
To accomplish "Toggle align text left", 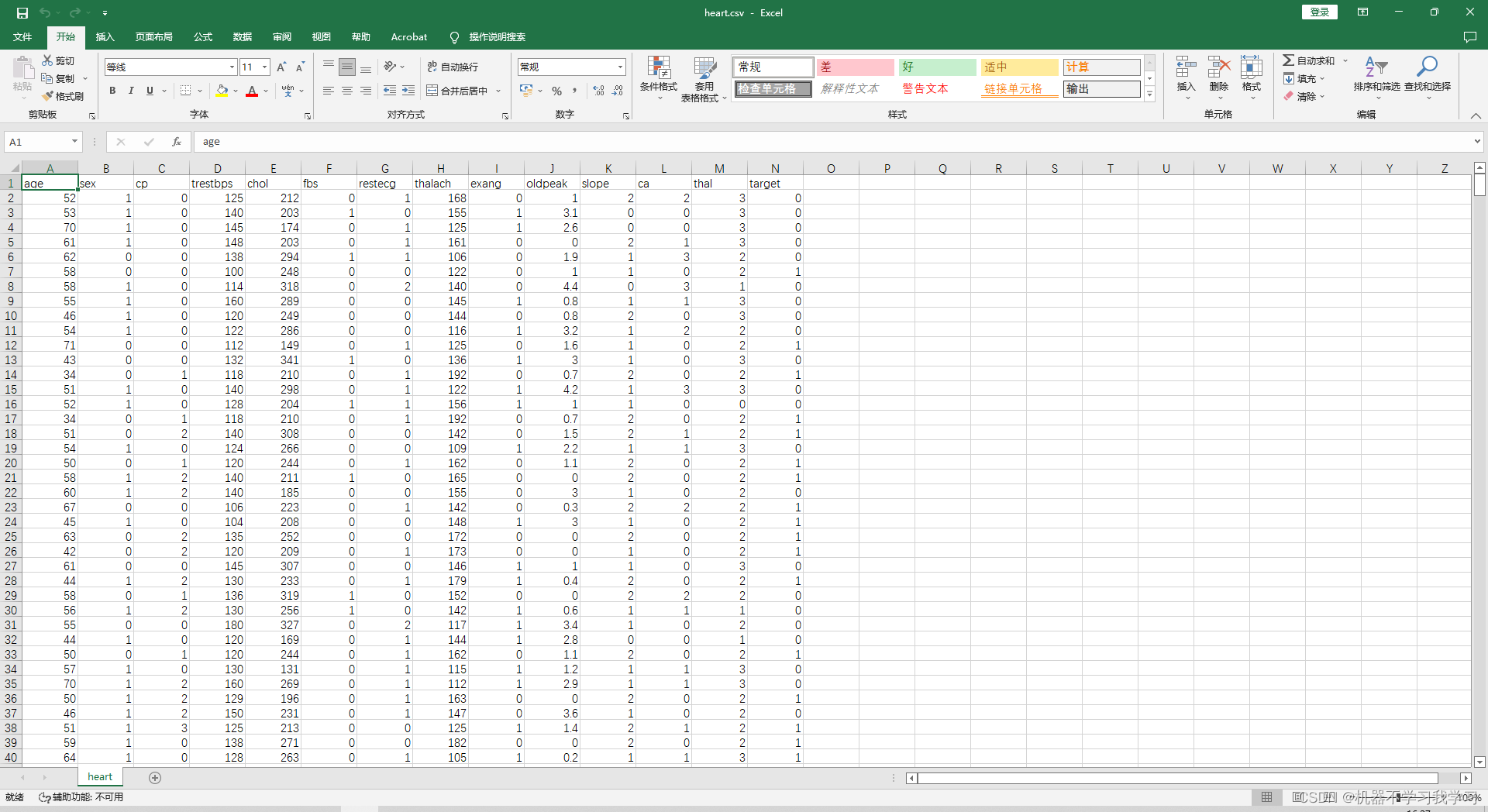I will [x=329, y=91].
